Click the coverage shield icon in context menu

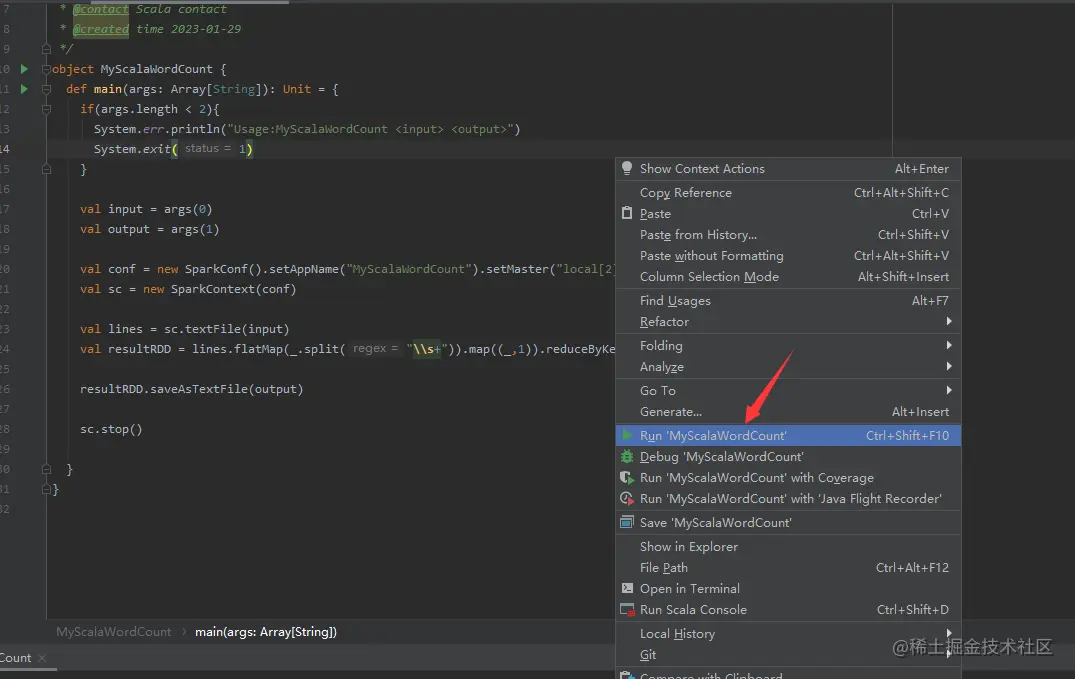tap(627, 477)
